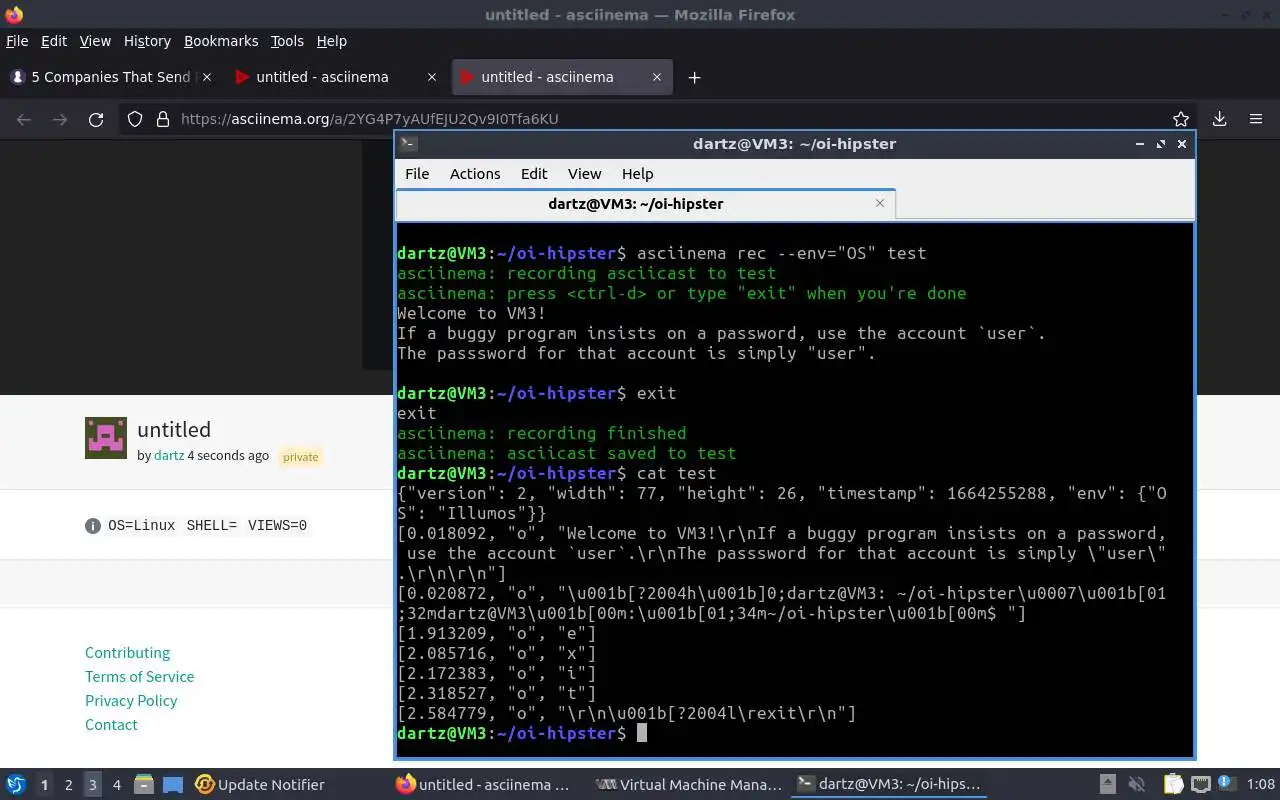Open a new Firefox tab with plus button

pos(695,77)
